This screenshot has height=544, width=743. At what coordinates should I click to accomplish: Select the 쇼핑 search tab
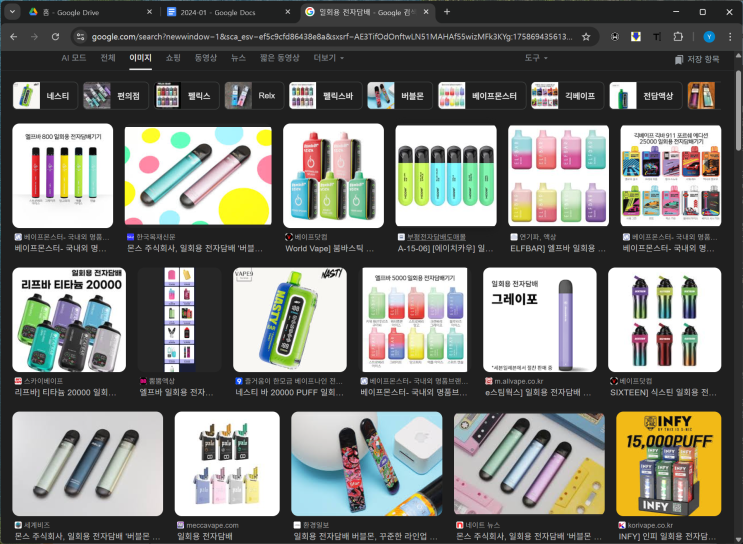click(173, 58)
